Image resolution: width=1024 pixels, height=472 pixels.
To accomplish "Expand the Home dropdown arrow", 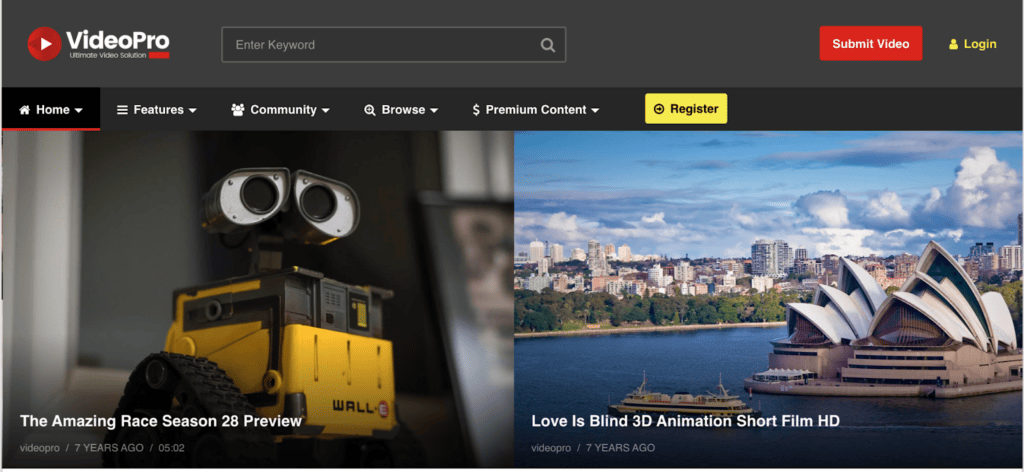I will pos(78,110).
